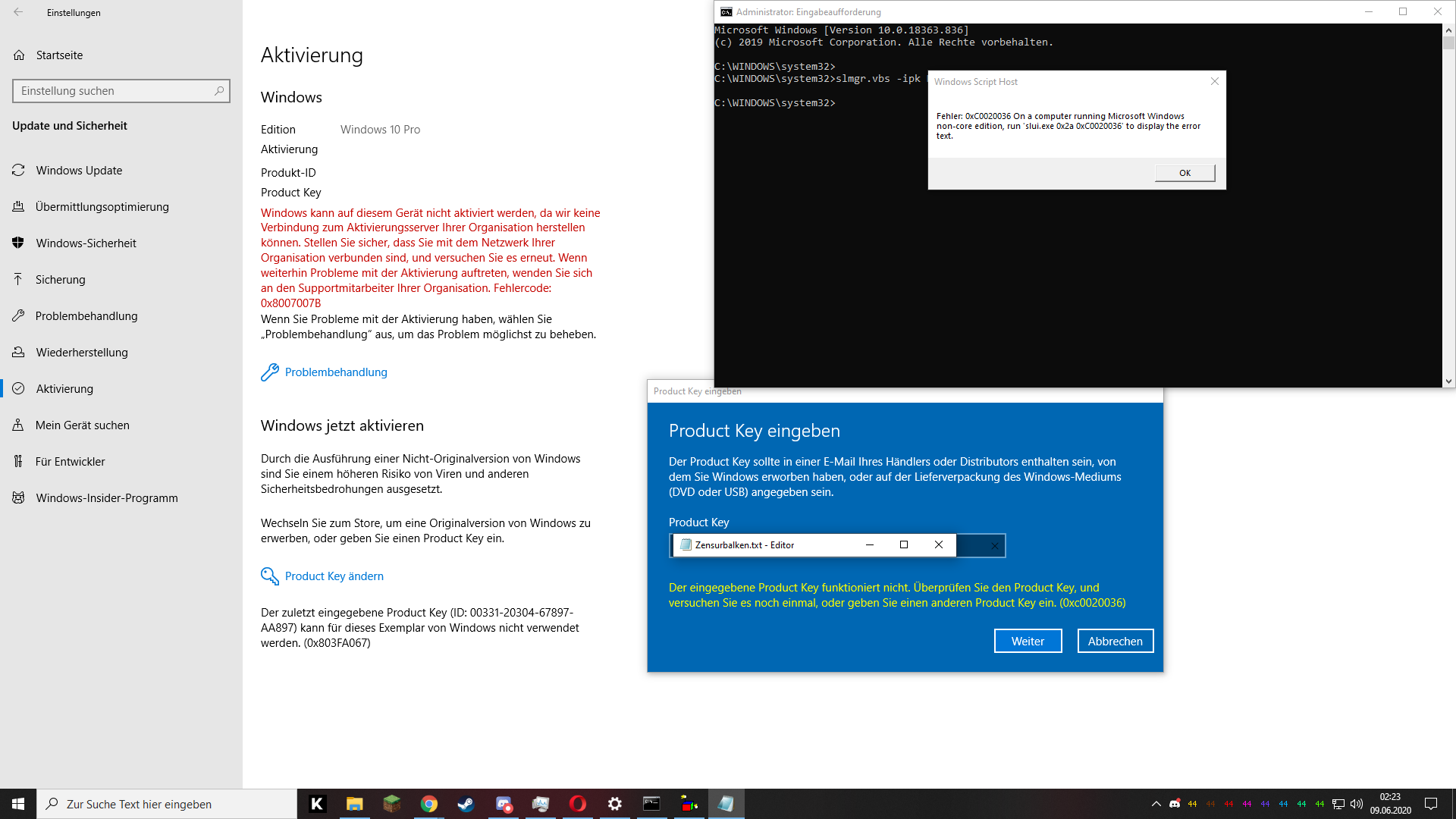Switch to Notepad on the taskbar
The image size is (1456, 819).
[726, 804]
